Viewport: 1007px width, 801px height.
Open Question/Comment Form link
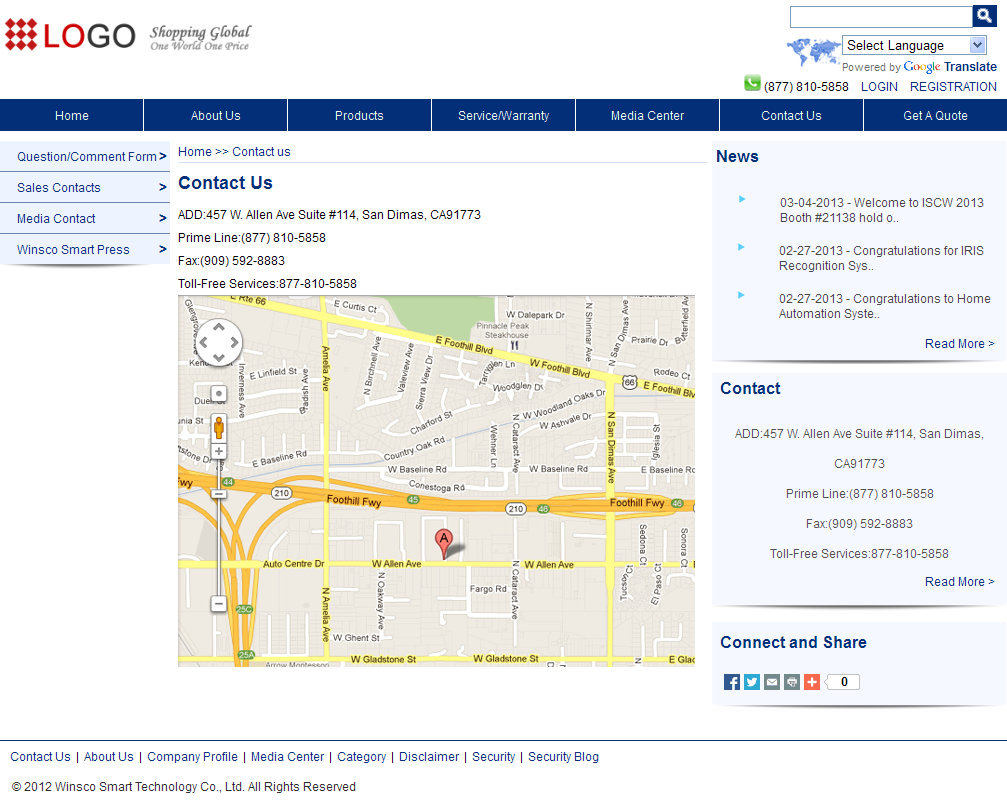[87, 156]
